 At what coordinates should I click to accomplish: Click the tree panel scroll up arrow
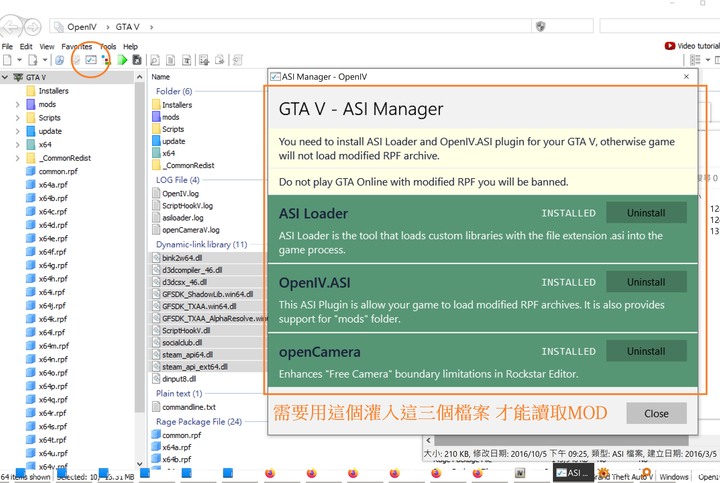click(x=140, y=77)
